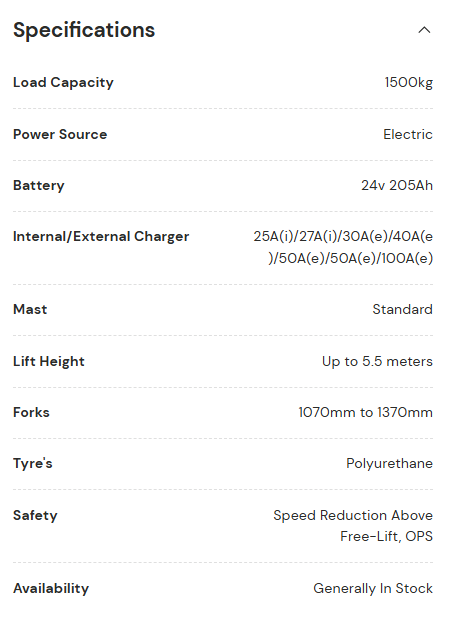Screen dimensions: 455x626
Task: Click the 1070mm to 1370mm value
Action: 366,412
